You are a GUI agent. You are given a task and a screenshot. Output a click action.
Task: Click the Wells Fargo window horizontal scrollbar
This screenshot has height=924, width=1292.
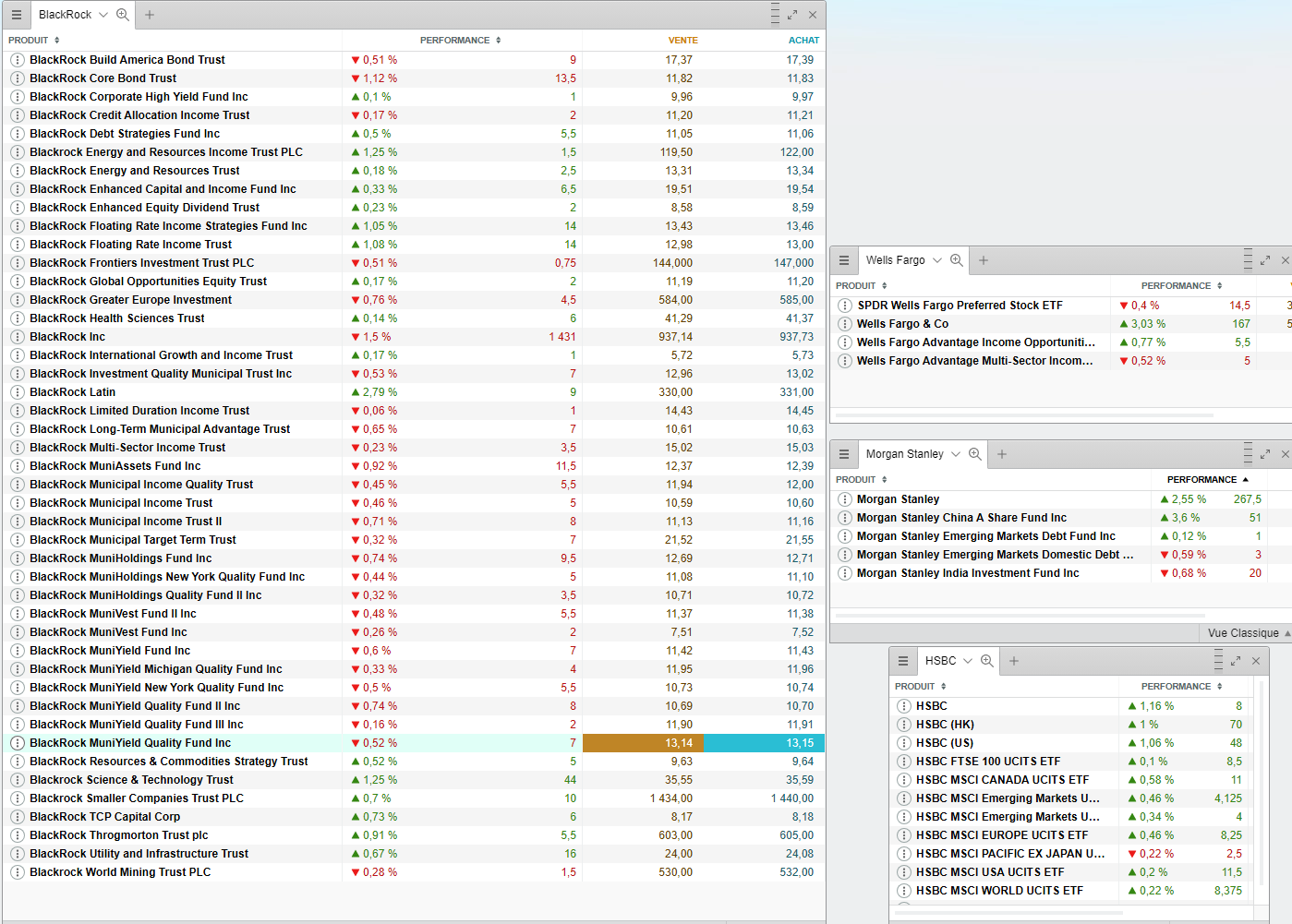coord(1023,415)
